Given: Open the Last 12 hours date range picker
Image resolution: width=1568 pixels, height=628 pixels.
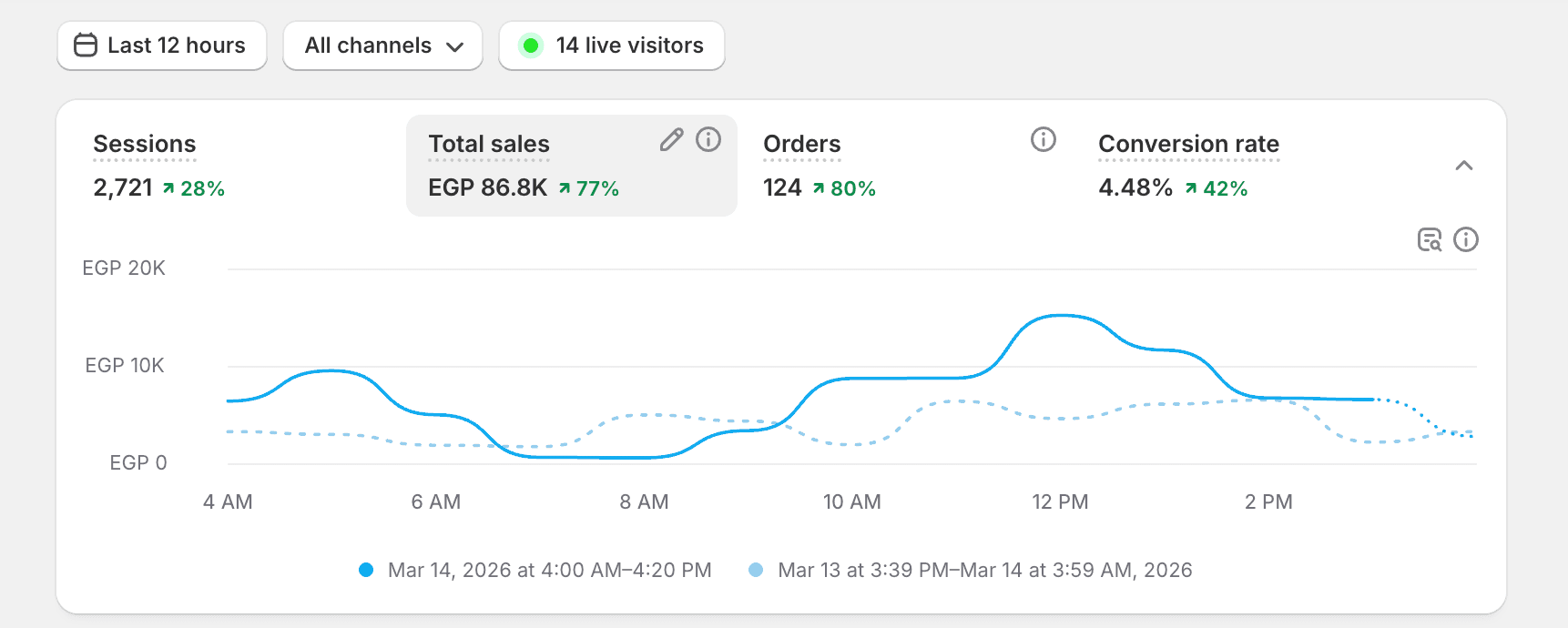Looking at the screenshot, I should pos(162,46).
